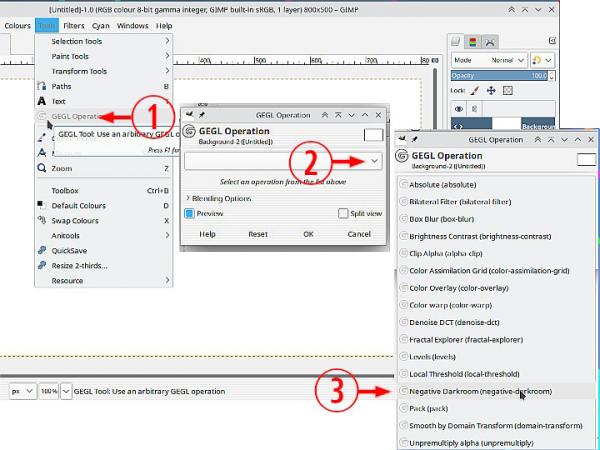Open the Colours menu
The image size is (600, 450).
(x=18, y=26)
